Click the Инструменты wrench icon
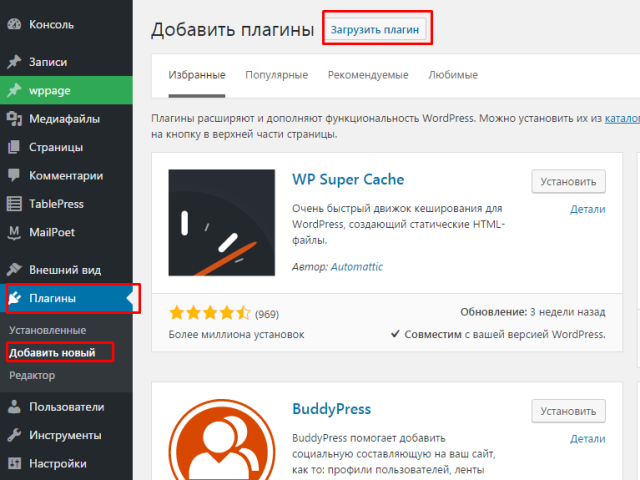 (14, 435)
